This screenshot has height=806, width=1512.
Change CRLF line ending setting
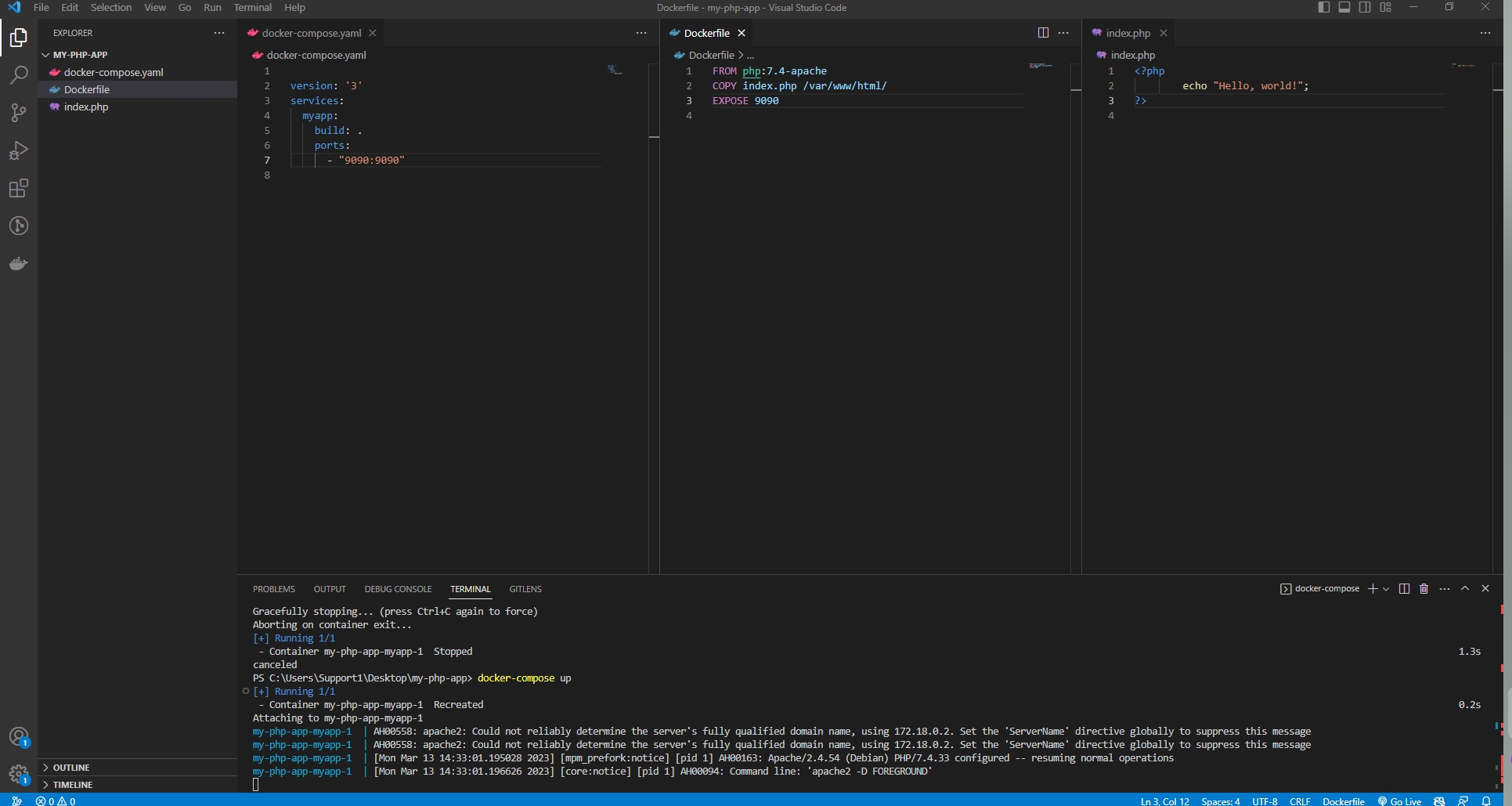click(x=1299, y=801)
